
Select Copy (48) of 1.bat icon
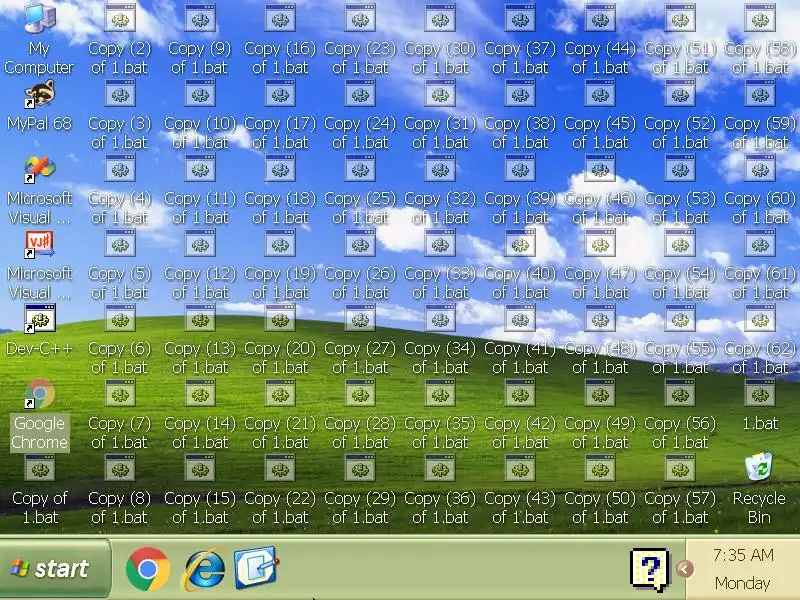(x=600, y=319)
